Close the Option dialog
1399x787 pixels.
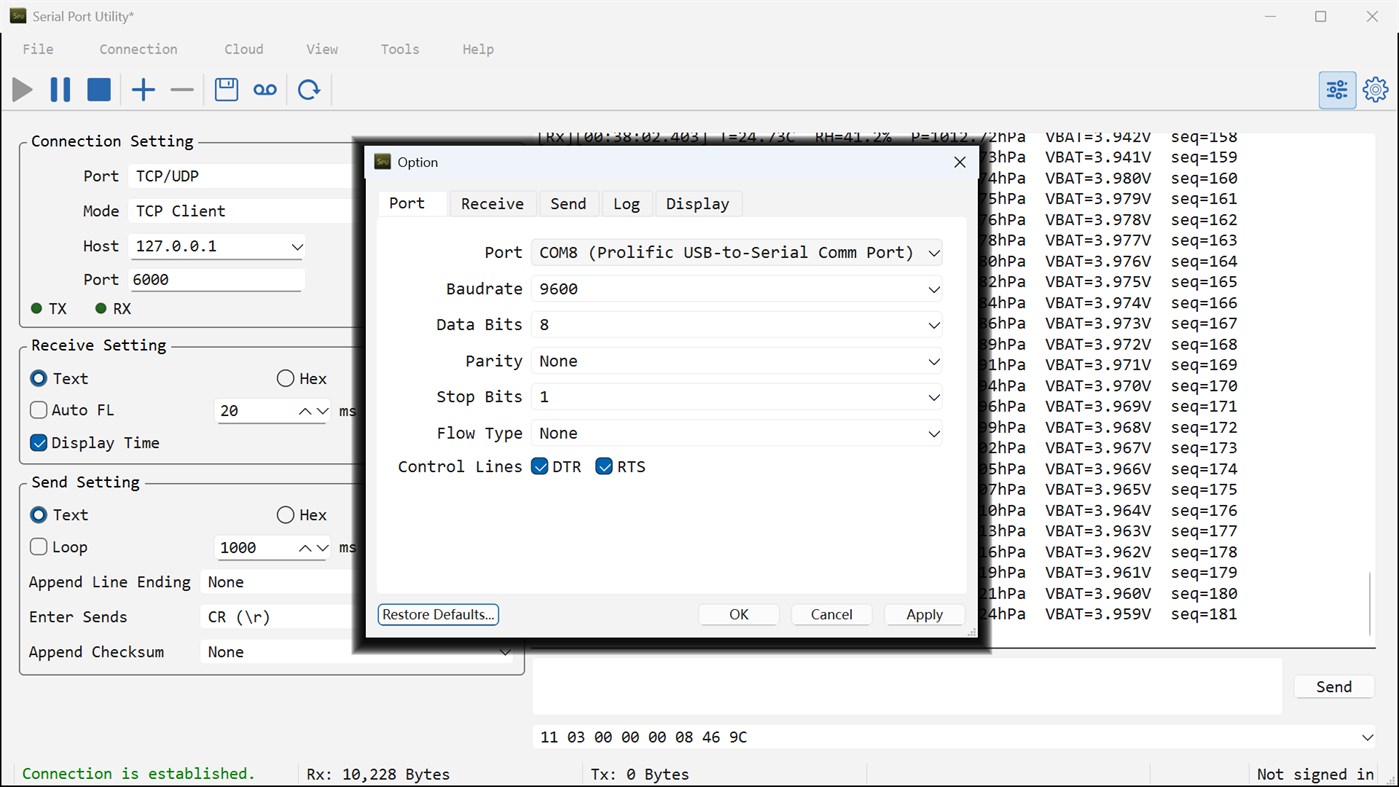(x=960, y=162)
